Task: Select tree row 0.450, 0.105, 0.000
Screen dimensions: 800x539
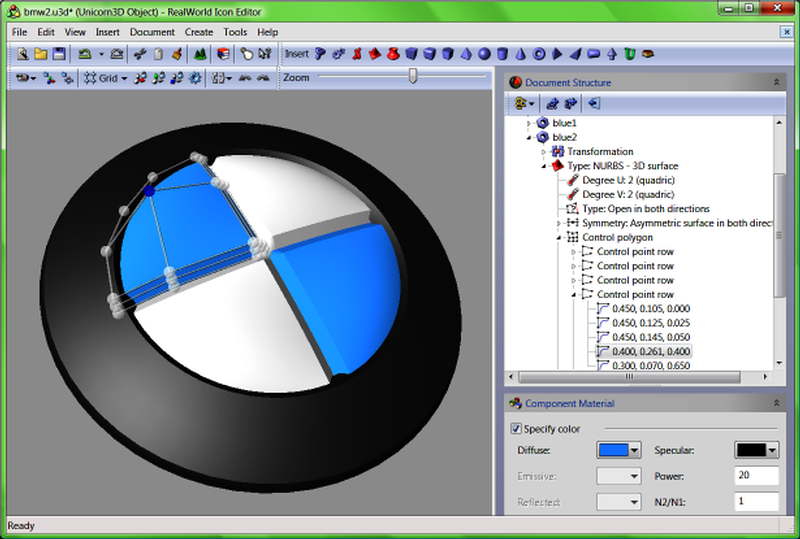Action: click(651, 309)
